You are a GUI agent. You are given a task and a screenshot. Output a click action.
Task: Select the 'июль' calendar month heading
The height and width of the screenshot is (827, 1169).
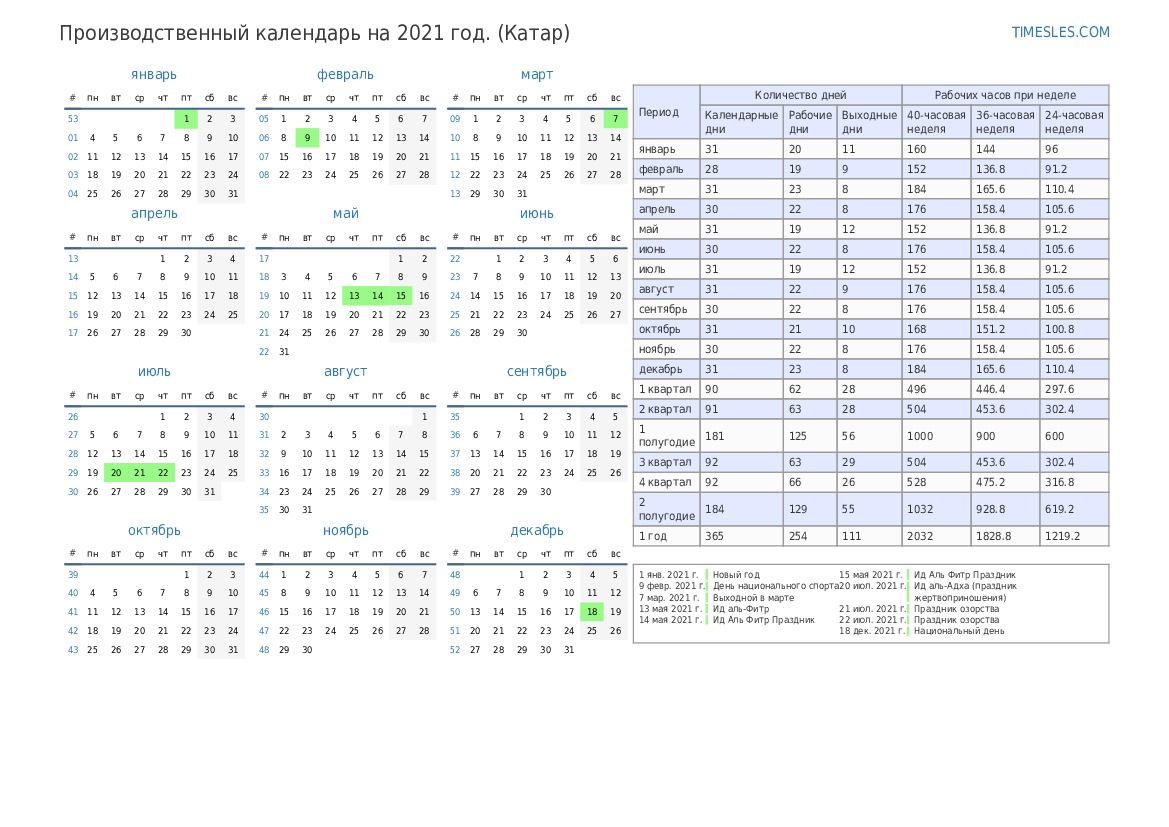pos(154,371)
